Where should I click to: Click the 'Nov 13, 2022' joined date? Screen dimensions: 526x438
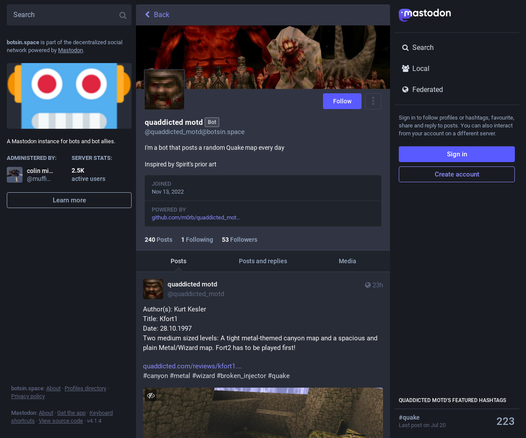pyautogui.click(x=168, y=192)
